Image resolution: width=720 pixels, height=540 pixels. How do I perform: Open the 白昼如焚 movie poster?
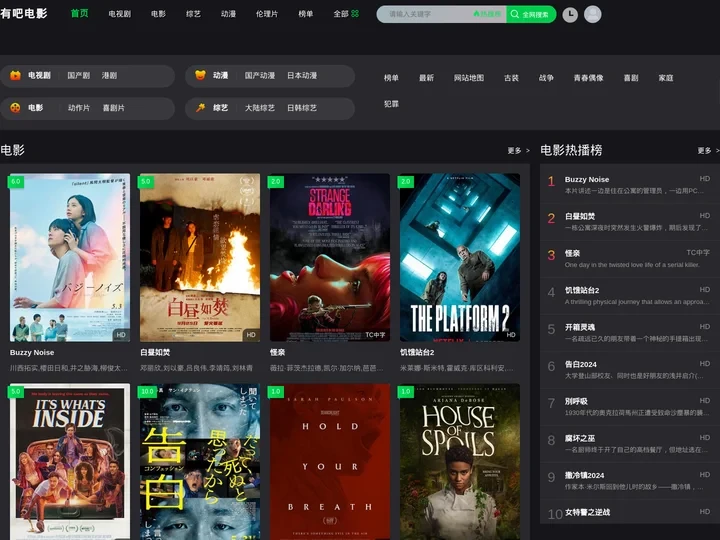point(200,258)
